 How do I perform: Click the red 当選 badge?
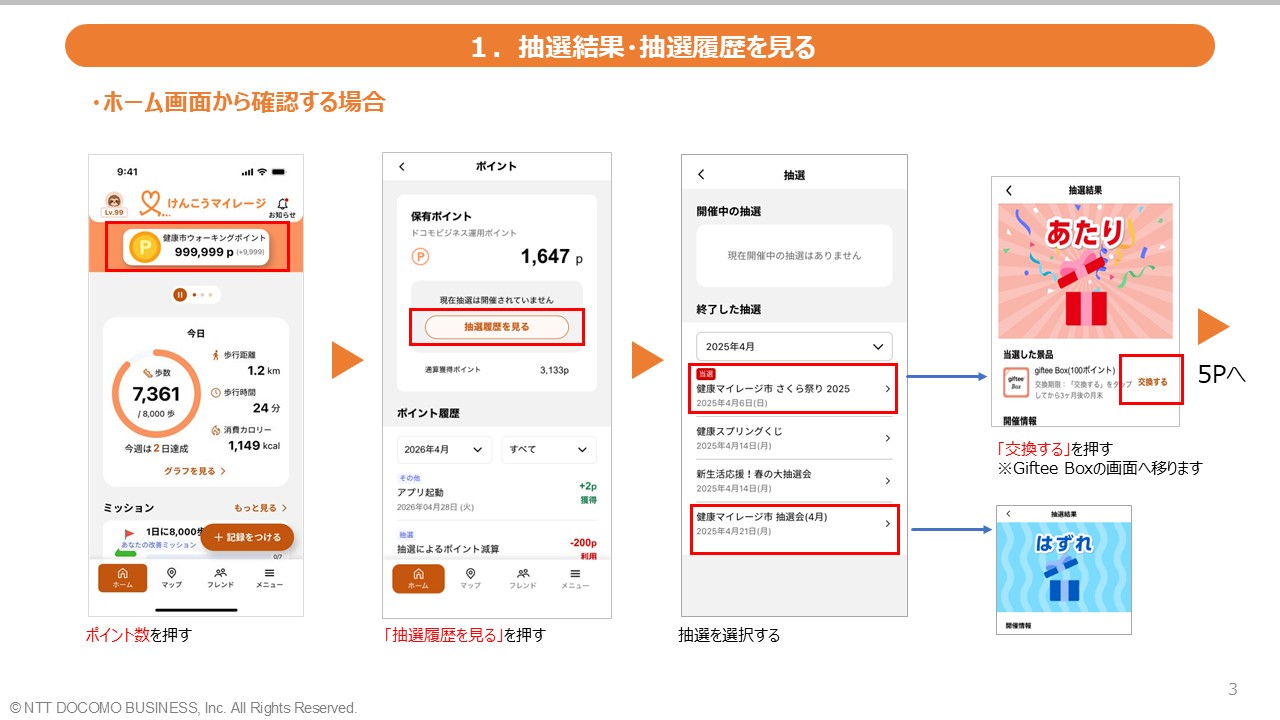point(706,373)
